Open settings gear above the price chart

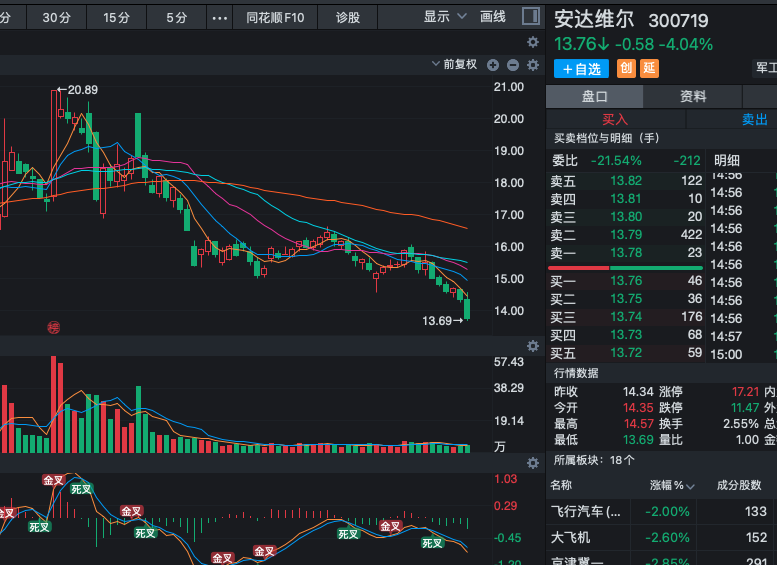click(x=533, y=42)
